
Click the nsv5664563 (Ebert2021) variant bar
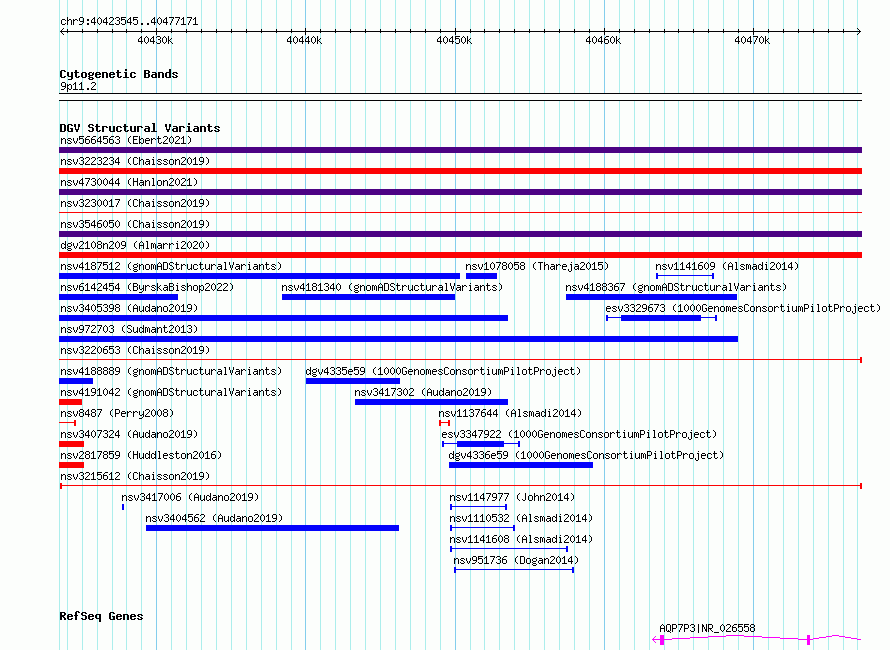point(460,150)
